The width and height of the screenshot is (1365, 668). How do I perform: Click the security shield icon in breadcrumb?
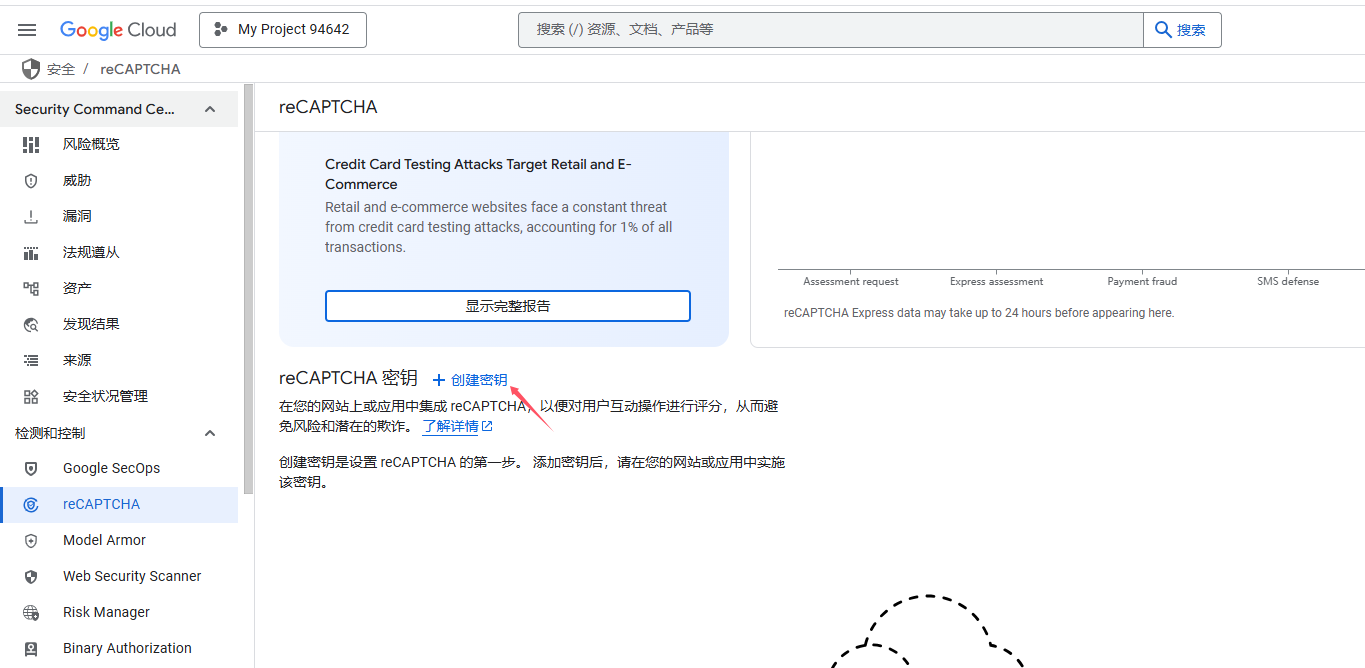(x=31, y=69)
